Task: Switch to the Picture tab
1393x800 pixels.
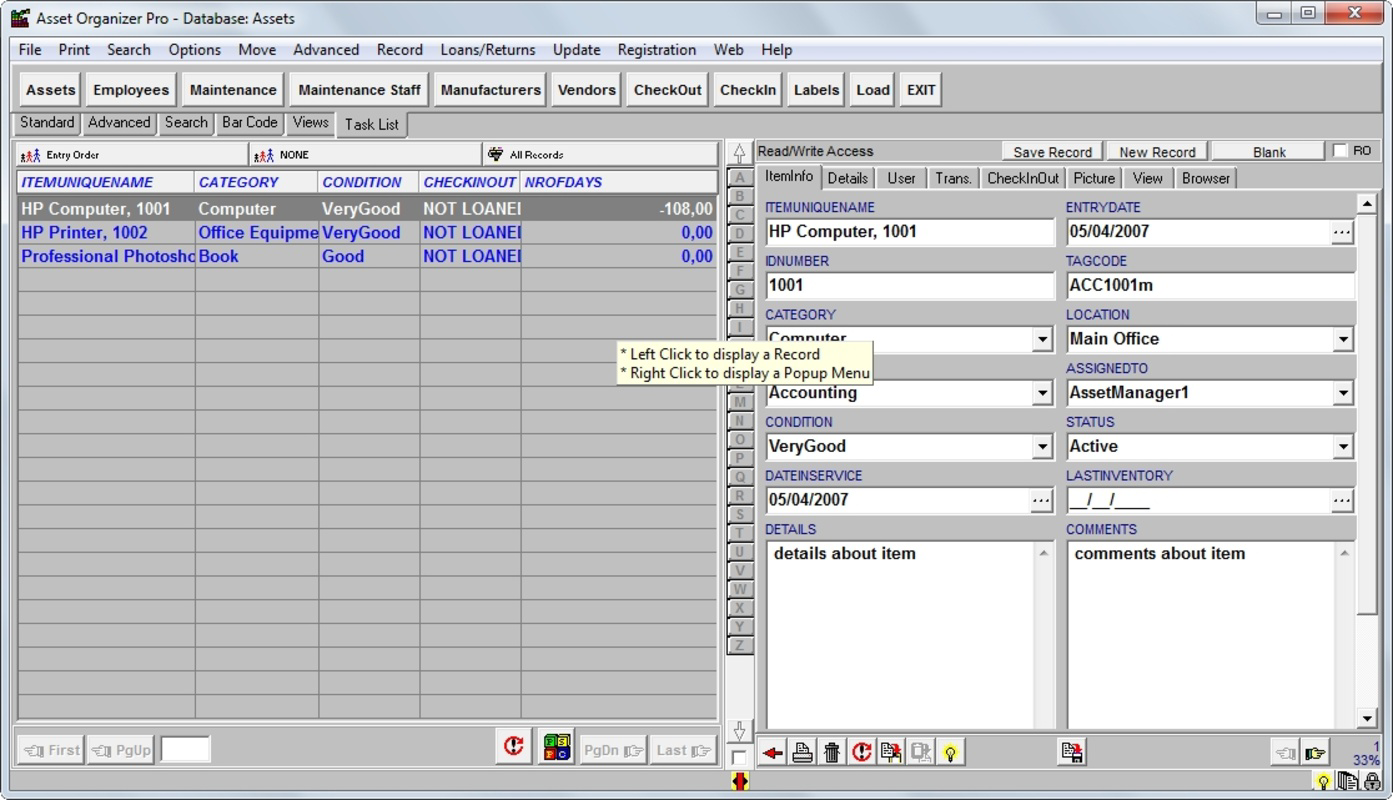Action: pyautogui.click(x=1094, y=178)
